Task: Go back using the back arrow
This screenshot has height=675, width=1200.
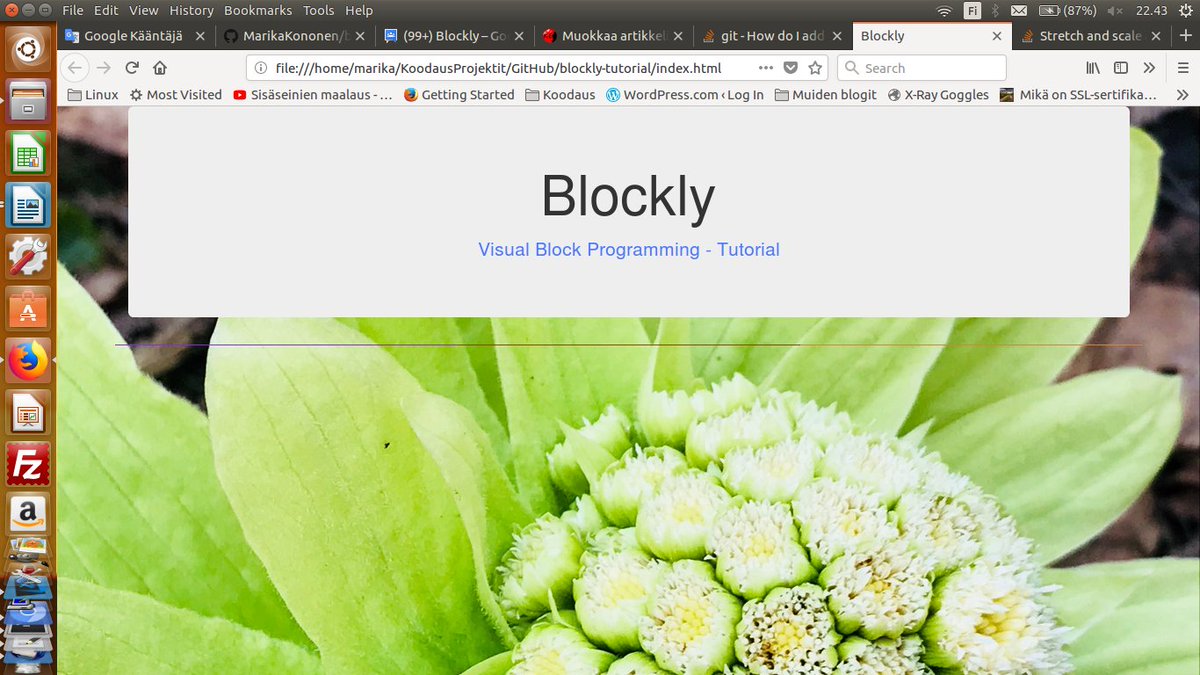Action: [75, 68]
